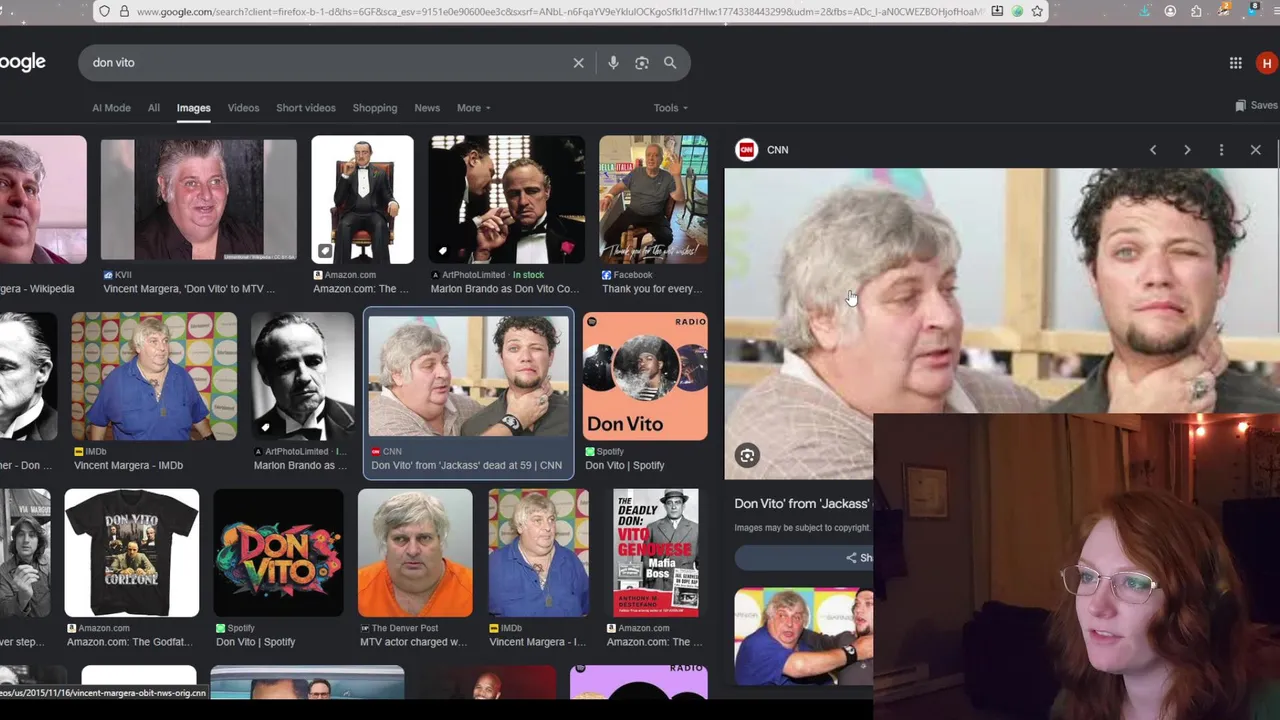1280x720 pixels.
Task: Clear the search box with the X icon
Action: coord(578,63)
